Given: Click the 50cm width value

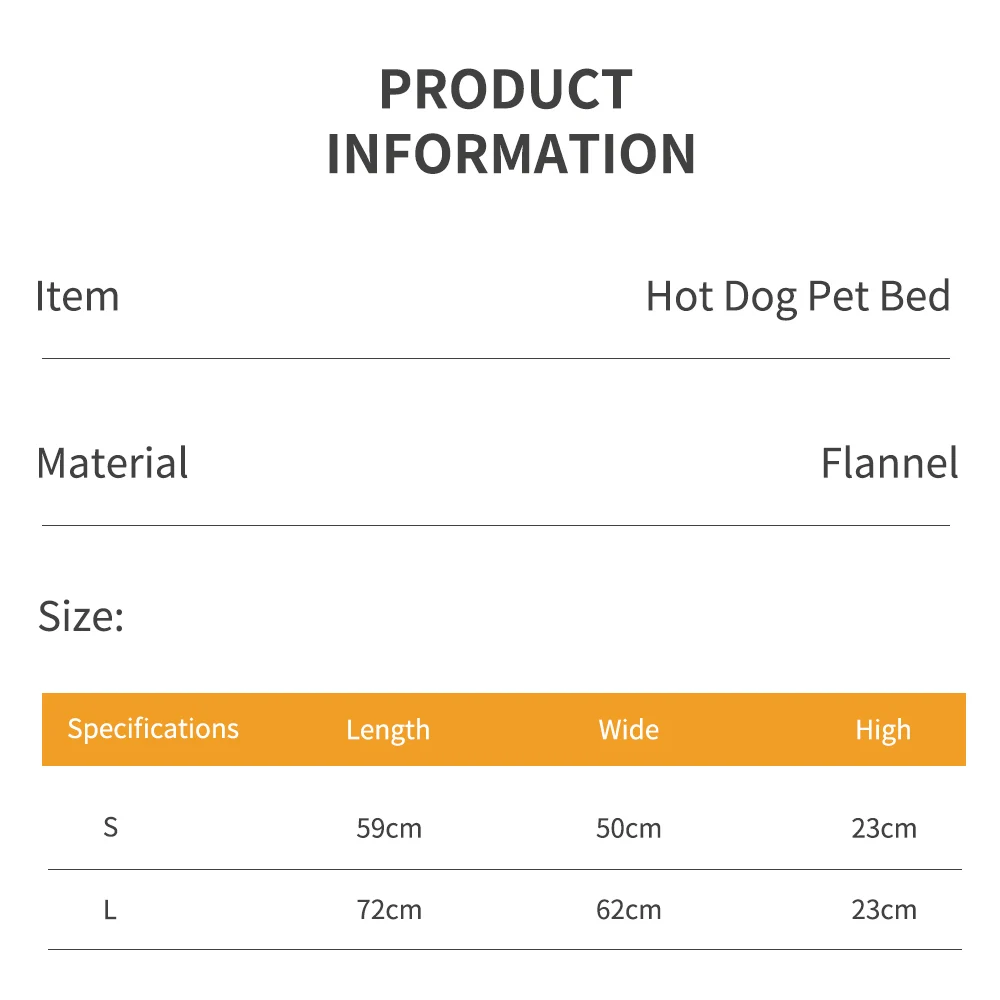Looking at the screenshot, I should tap(629, 829).
